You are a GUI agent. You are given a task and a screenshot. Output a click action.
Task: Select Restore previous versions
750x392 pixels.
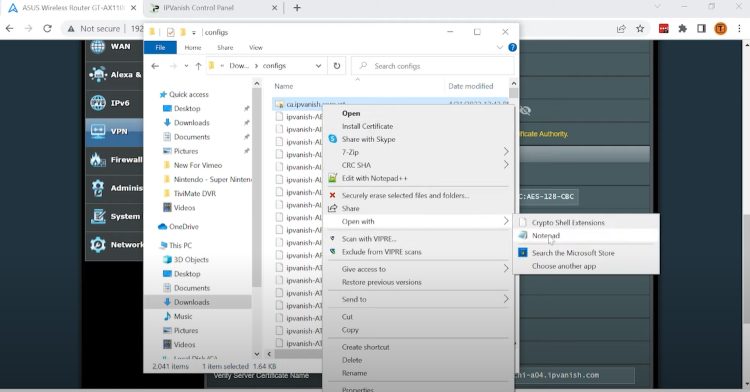[x=382, y=282]
